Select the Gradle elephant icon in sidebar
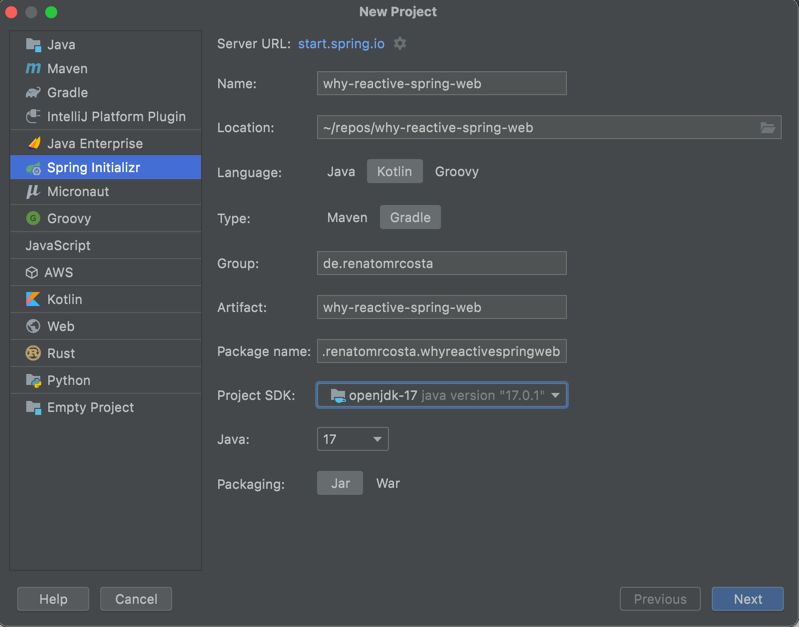 (x=33, y=93)
